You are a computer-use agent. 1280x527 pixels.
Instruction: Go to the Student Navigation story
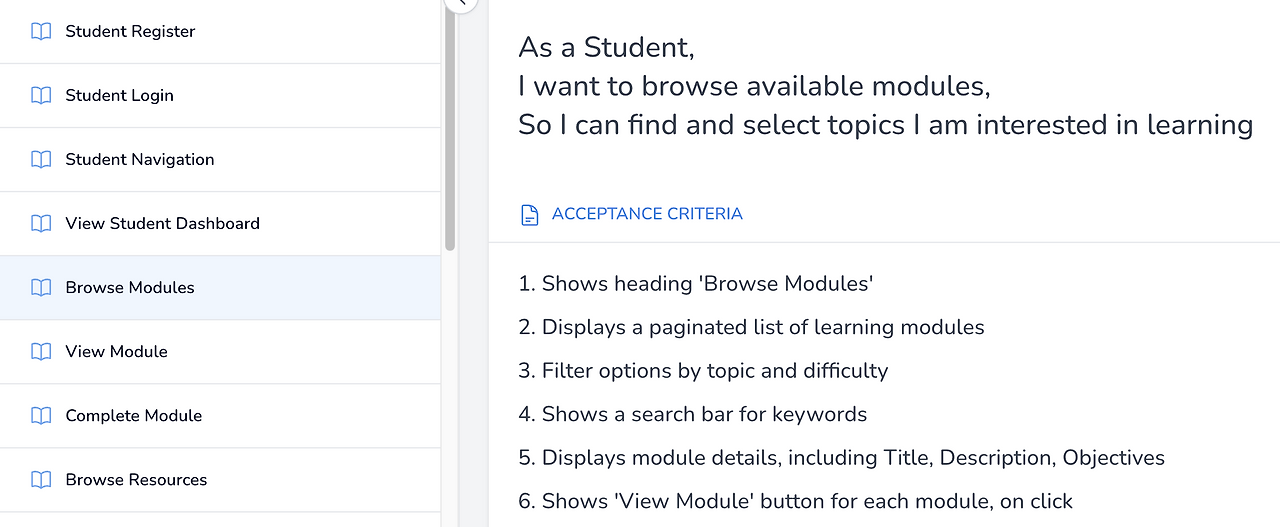pos(139,160)
